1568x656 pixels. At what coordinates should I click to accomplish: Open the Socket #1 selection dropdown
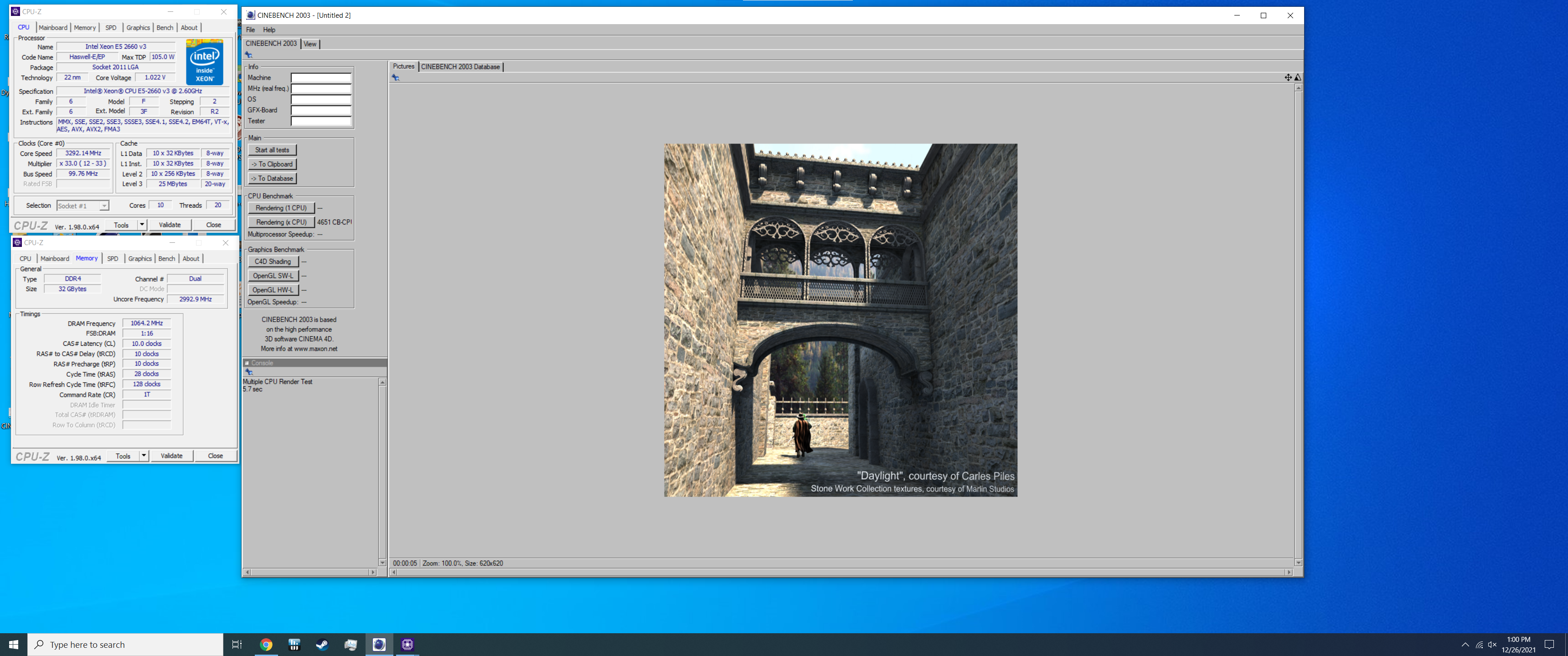[83, 206]
